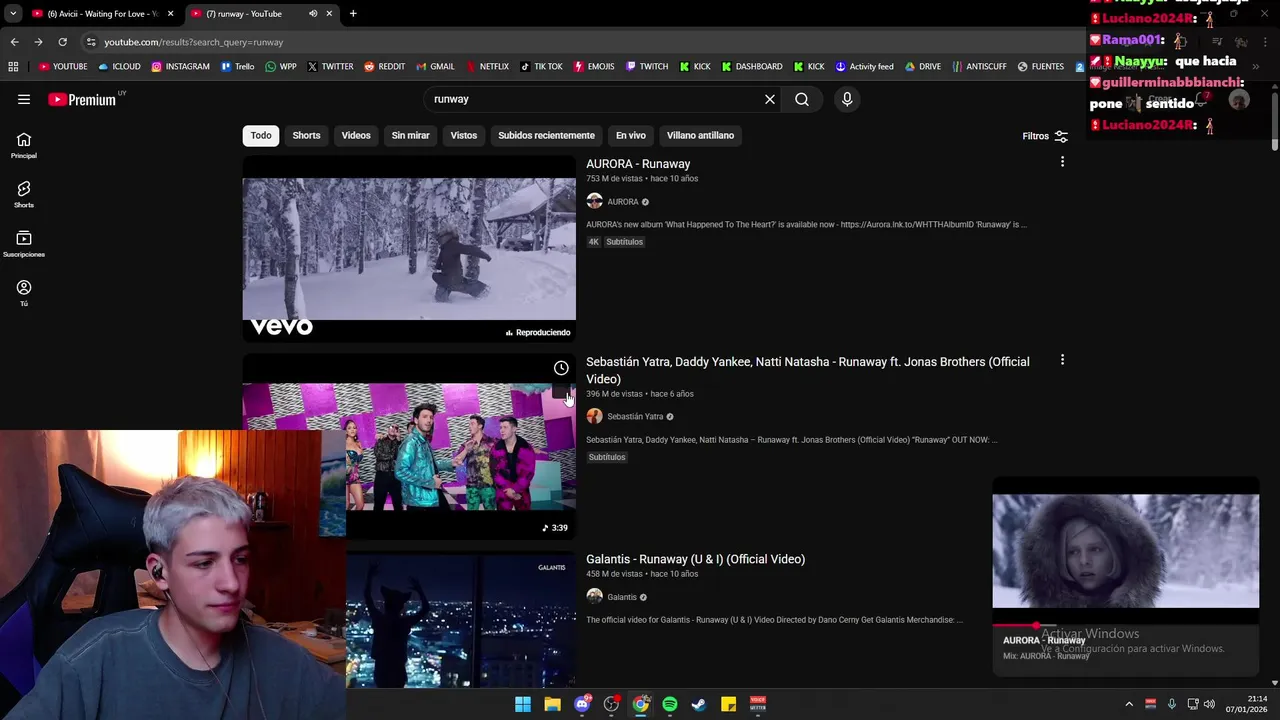The height and width of the screenshot is (720, 1280).
Task: Select the En vivo filter chip
Action: tap(630, 135)
